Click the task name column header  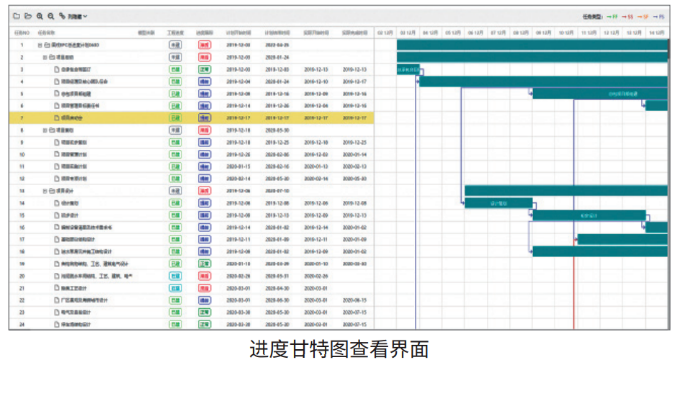pos(46,33)
